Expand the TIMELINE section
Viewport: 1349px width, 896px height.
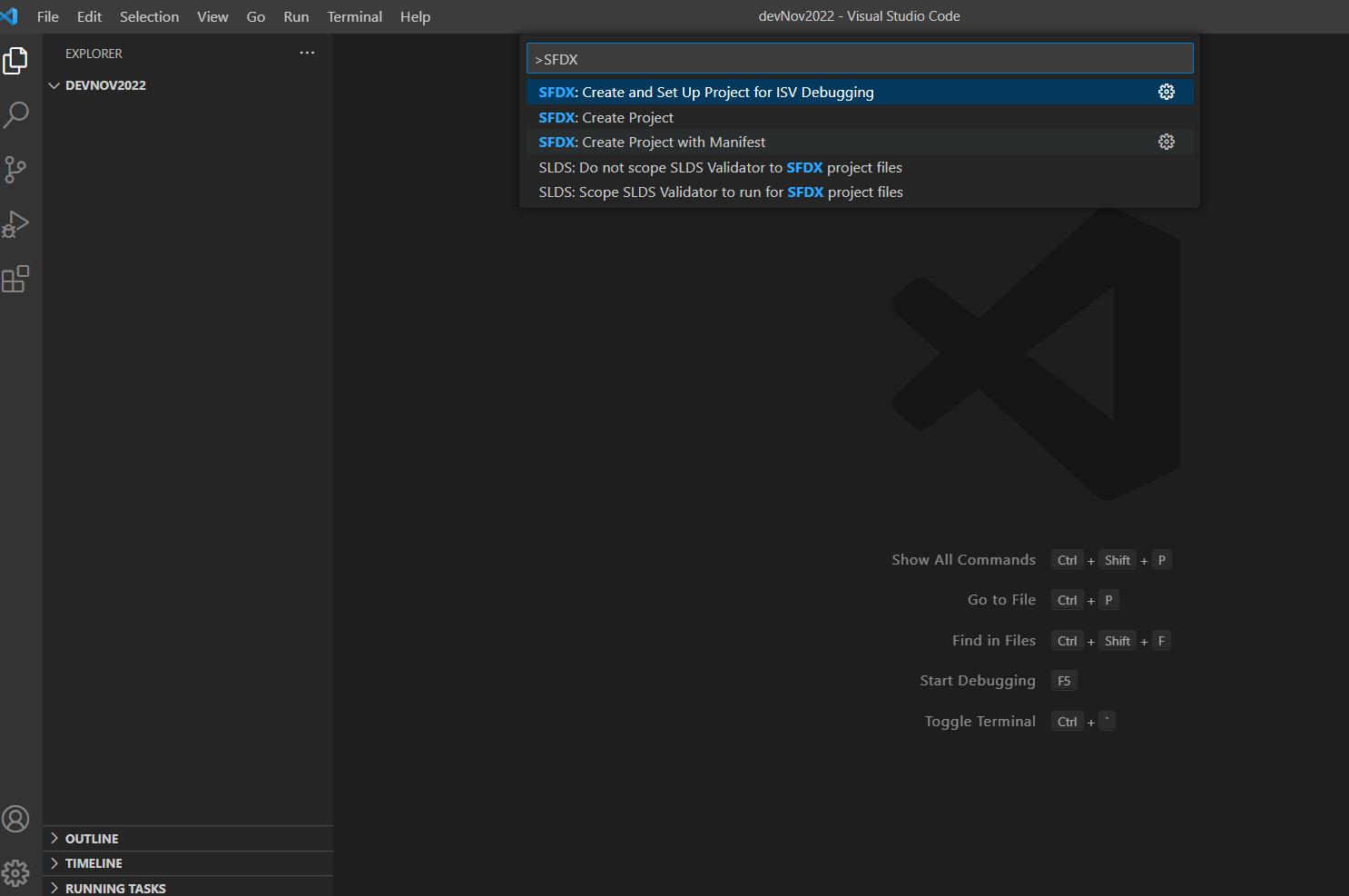pos(188,863)
